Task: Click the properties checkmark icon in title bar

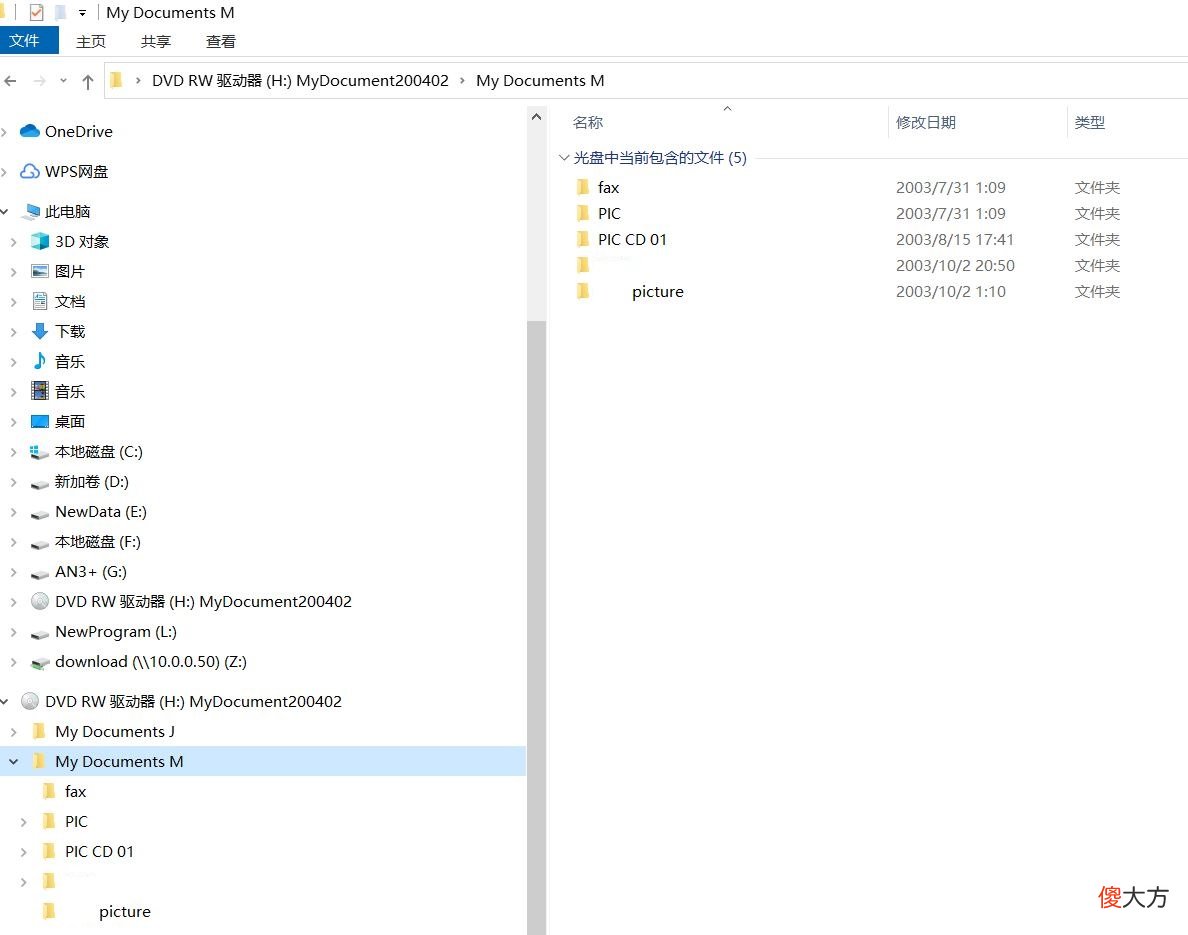Action: point(36,13)
